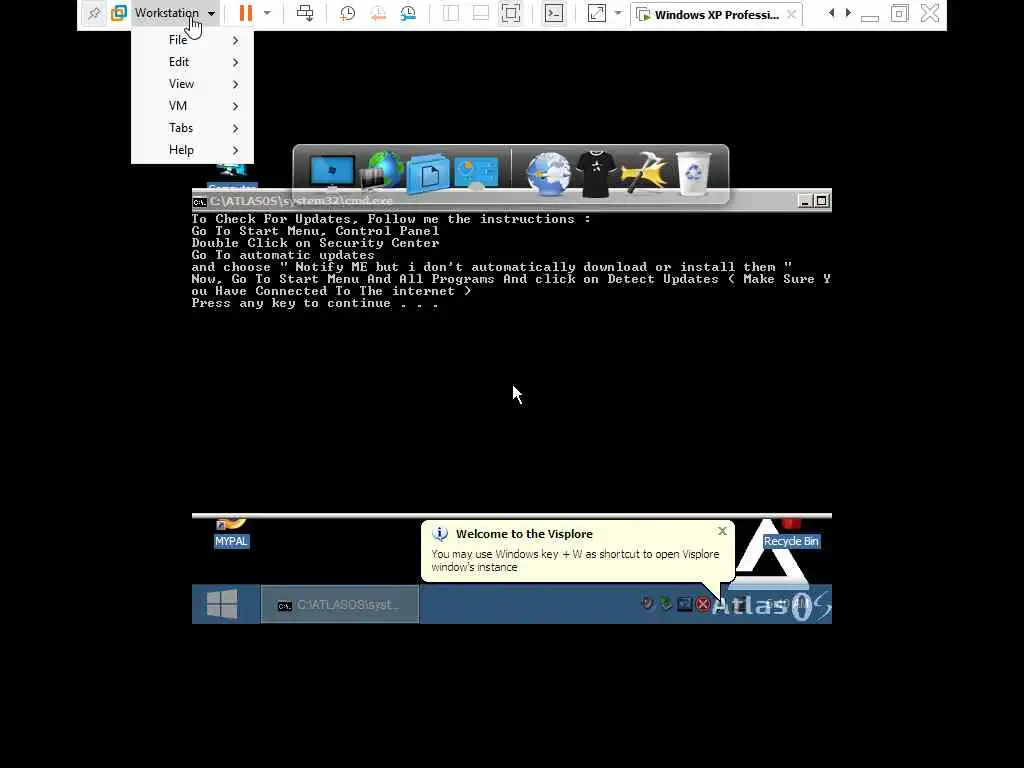This screenshot has width=1024, height=768.
Task: Maximize the cmd.exe window
Action: pyautogui.click(x=822, y=201)
